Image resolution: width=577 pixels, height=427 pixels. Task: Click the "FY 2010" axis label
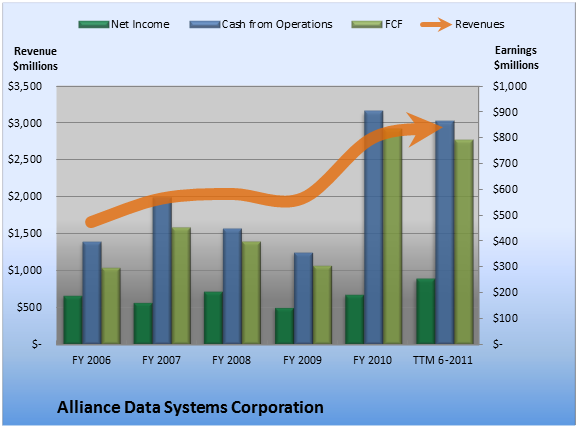click(372, 360)
